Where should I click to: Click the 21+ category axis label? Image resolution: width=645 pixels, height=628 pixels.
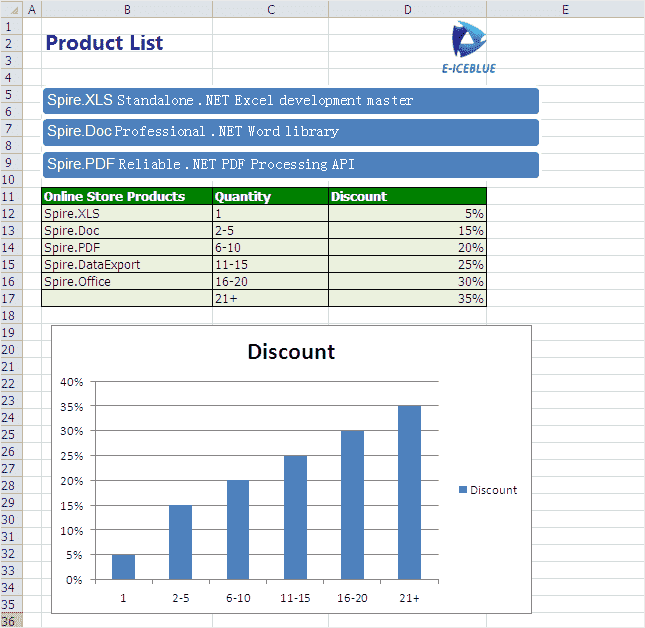coord(409,598)
